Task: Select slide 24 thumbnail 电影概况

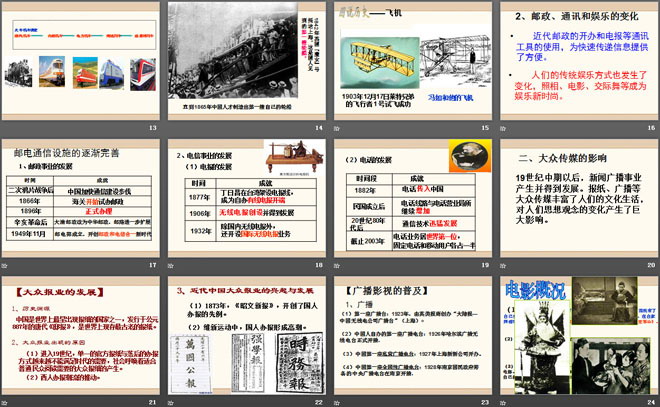Action: point(579,335)
